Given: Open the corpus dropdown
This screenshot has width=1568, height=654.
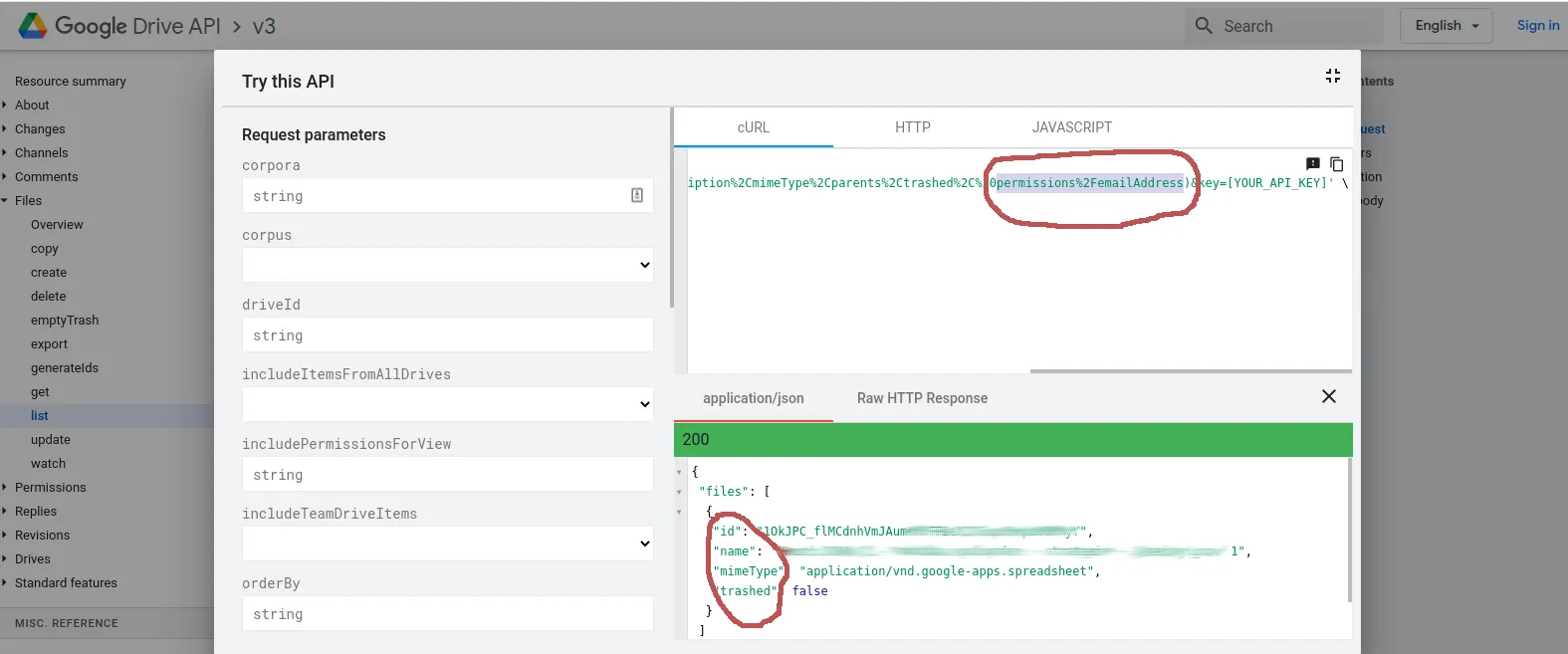Looking at the screenshot, I should 448,265.
